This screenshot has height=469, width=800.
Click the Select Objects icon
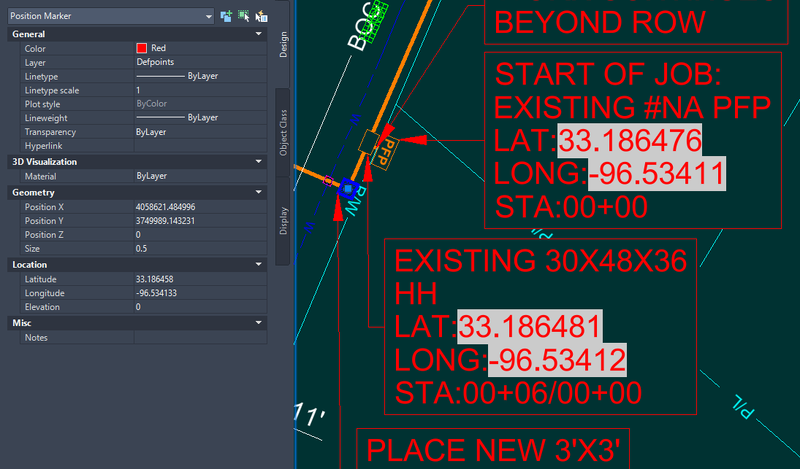243,16
